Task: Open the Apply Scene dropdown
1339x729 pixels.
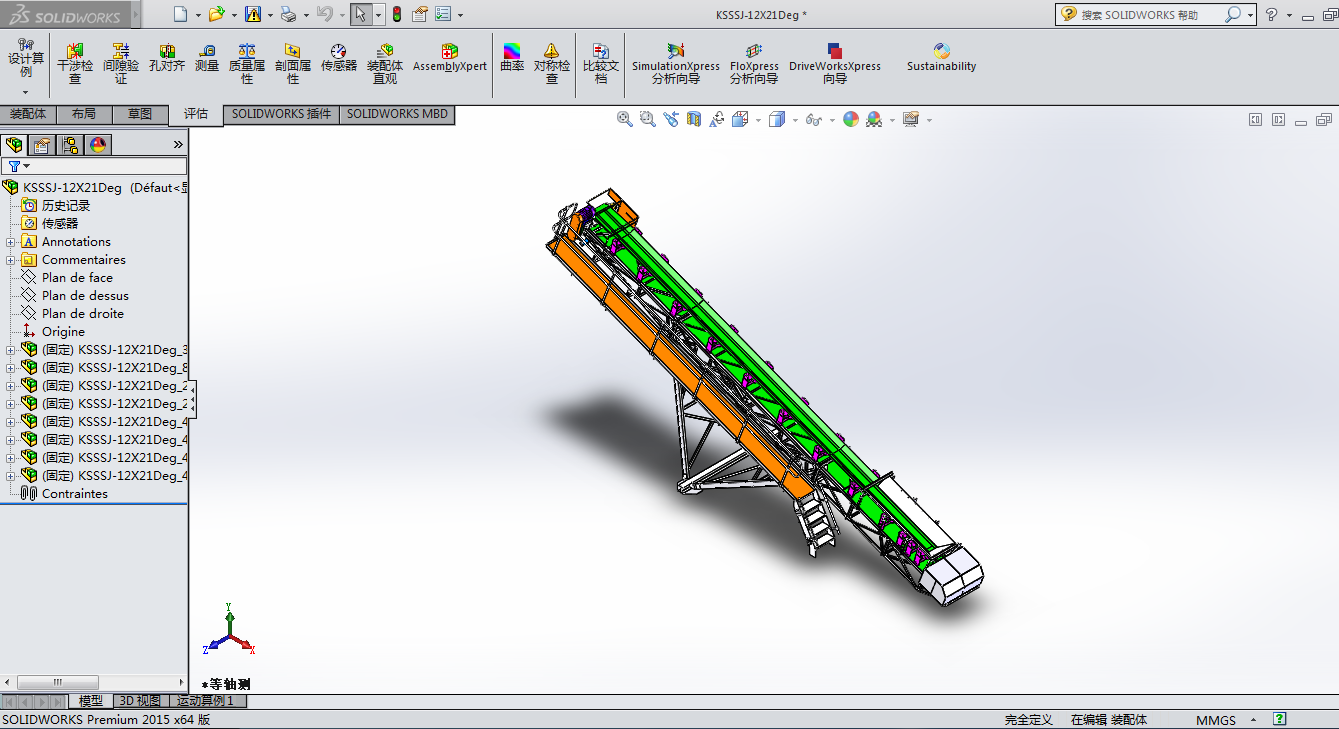Action: [x=892, y=120]
